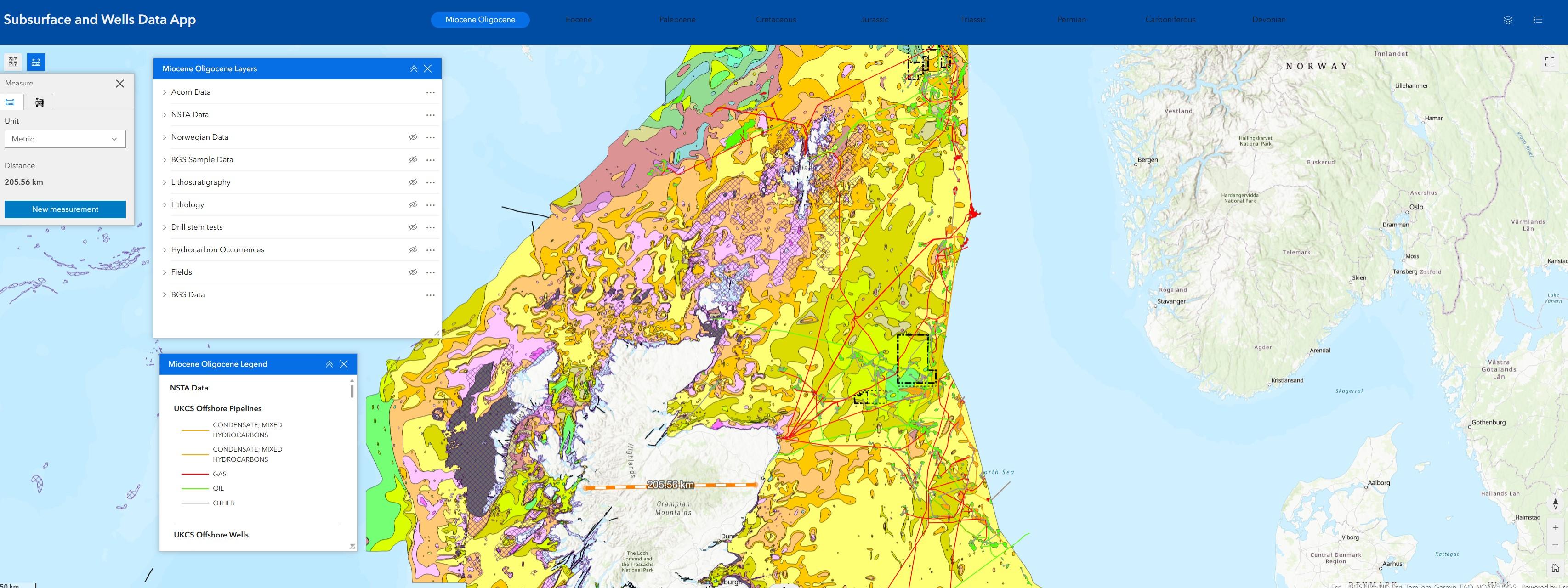1568x588 pixels.
Task: Switch to the Devonian tab
Action: (x=1269, y=19)
